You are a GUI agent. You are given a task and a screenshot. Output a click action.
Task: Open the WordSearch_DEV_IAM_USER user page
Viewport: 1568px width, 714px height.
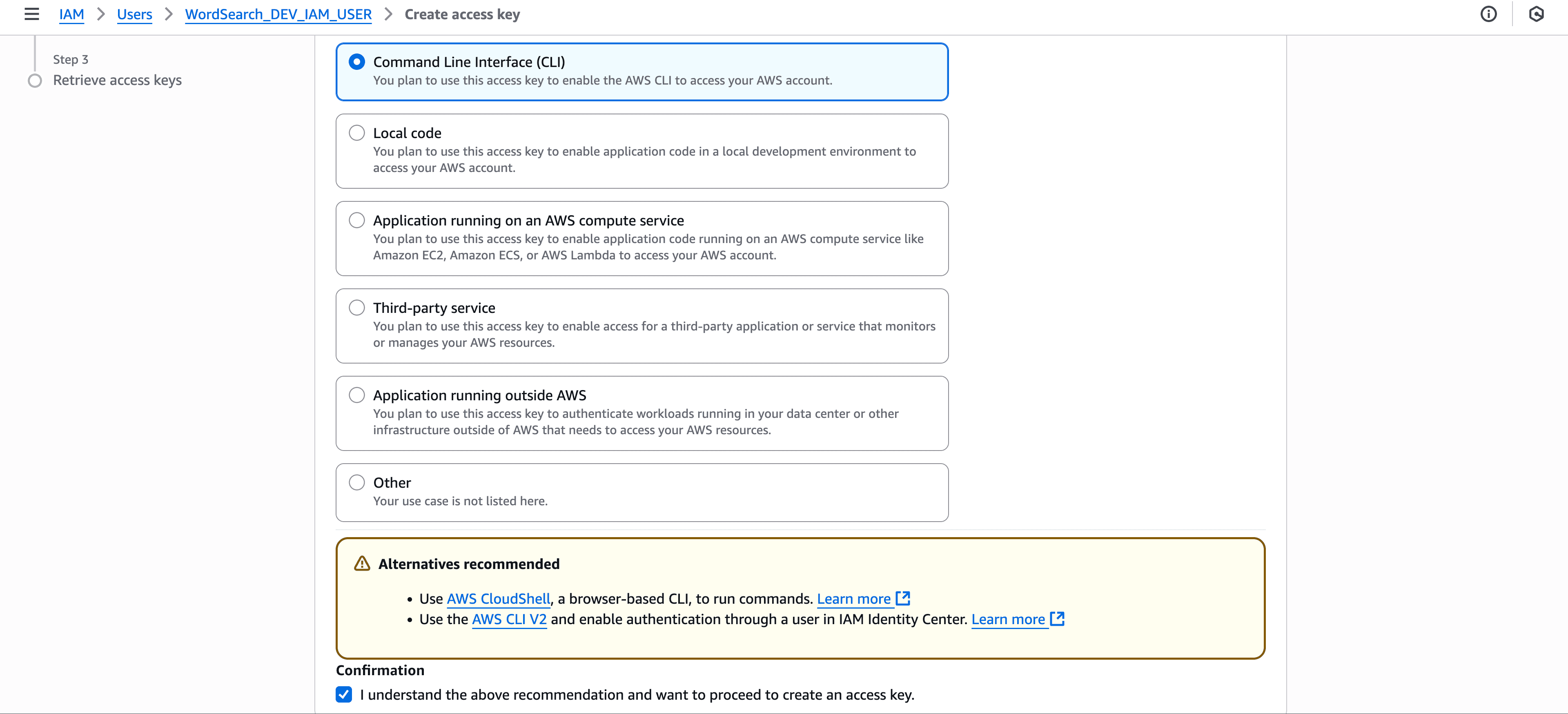(x=278, y=14)
